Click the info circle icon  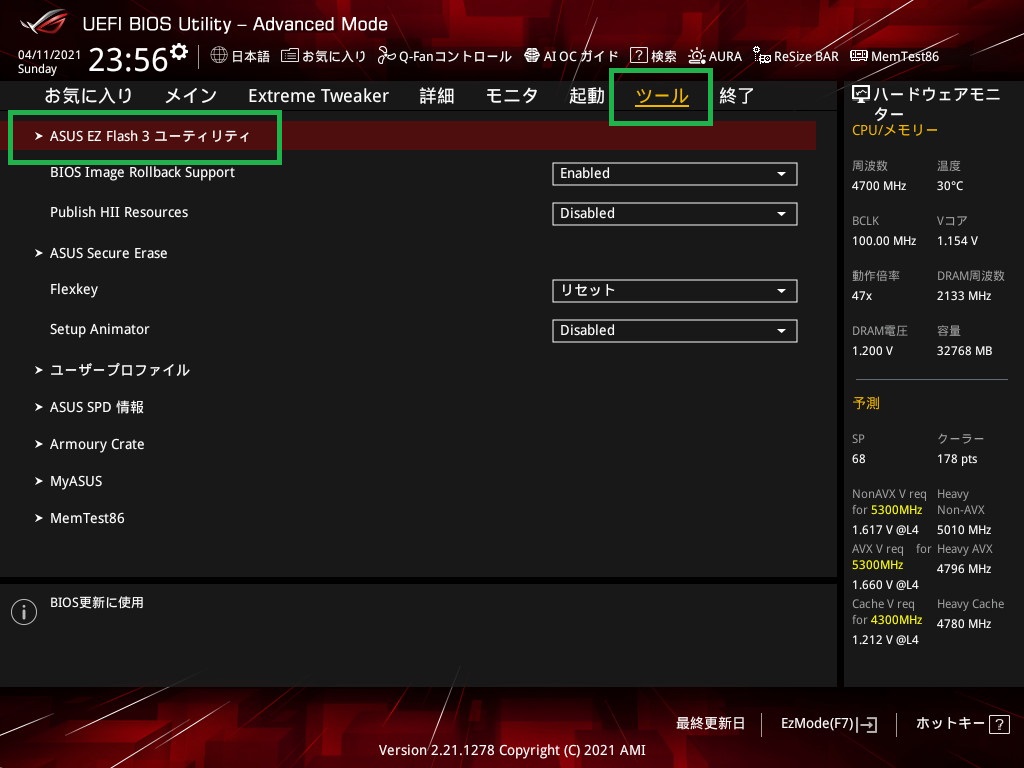coord(24,612)
